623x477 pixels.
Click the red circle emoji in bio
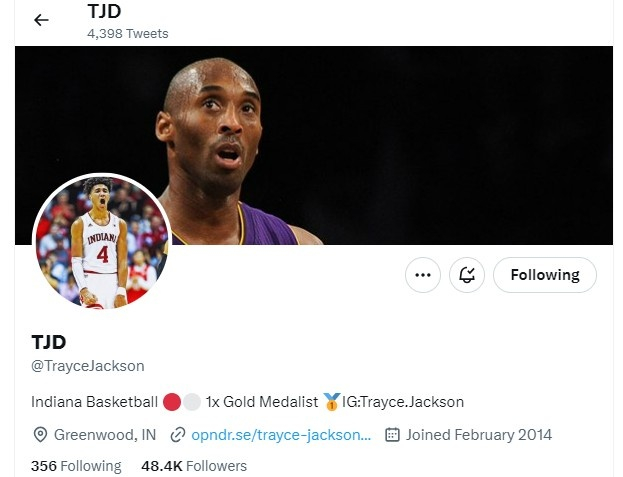pyautogui.click(x=172, y=402)
